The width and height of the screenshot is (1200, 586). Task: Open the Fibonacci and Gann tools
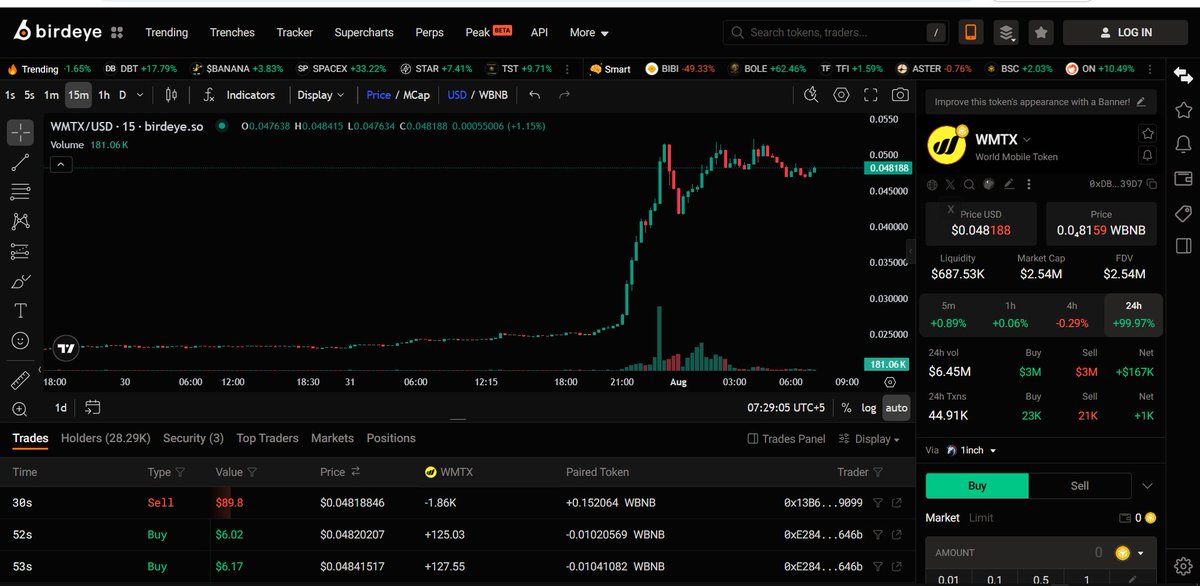[x=20, y=192]
